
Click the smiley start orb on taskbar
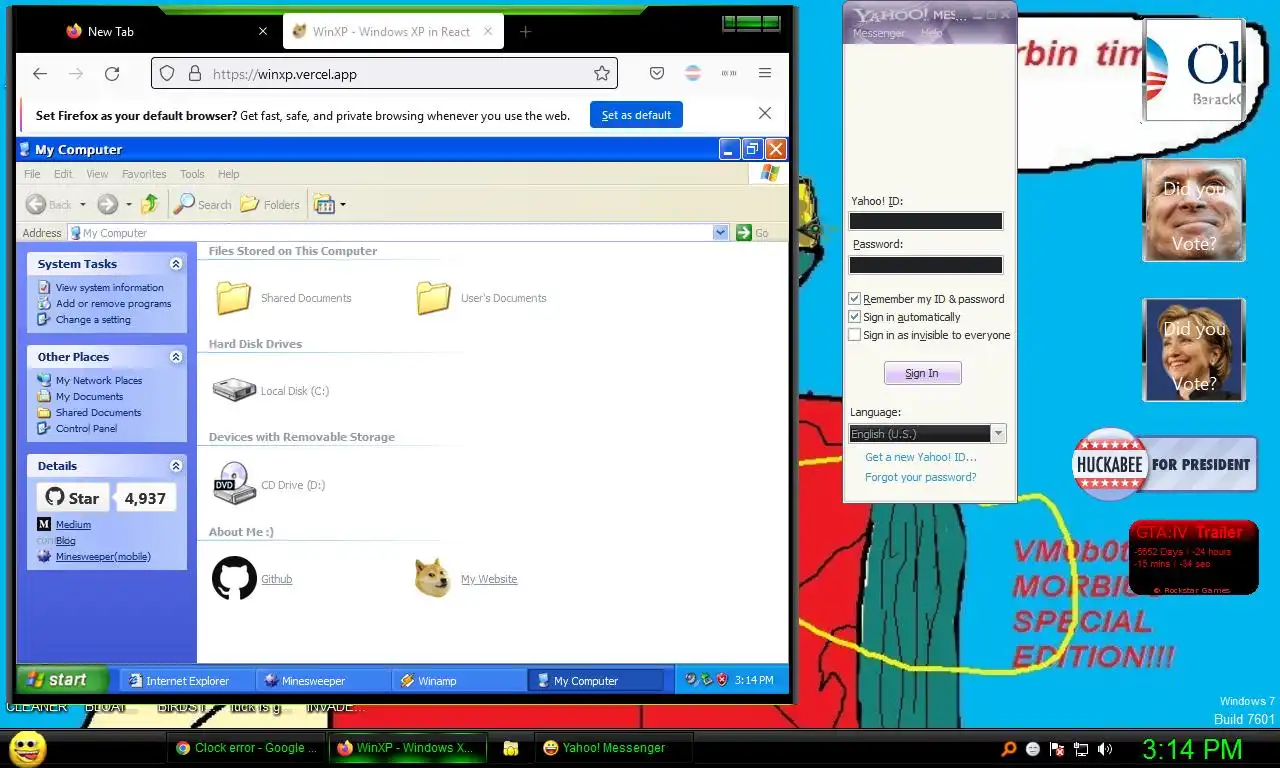click(27, 749)
